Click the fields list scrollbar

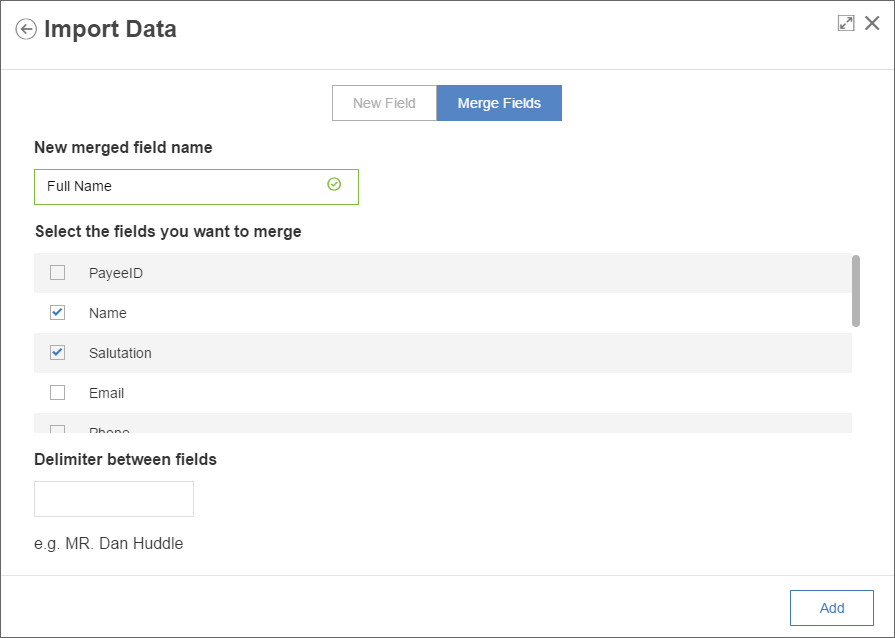[856, 291]
